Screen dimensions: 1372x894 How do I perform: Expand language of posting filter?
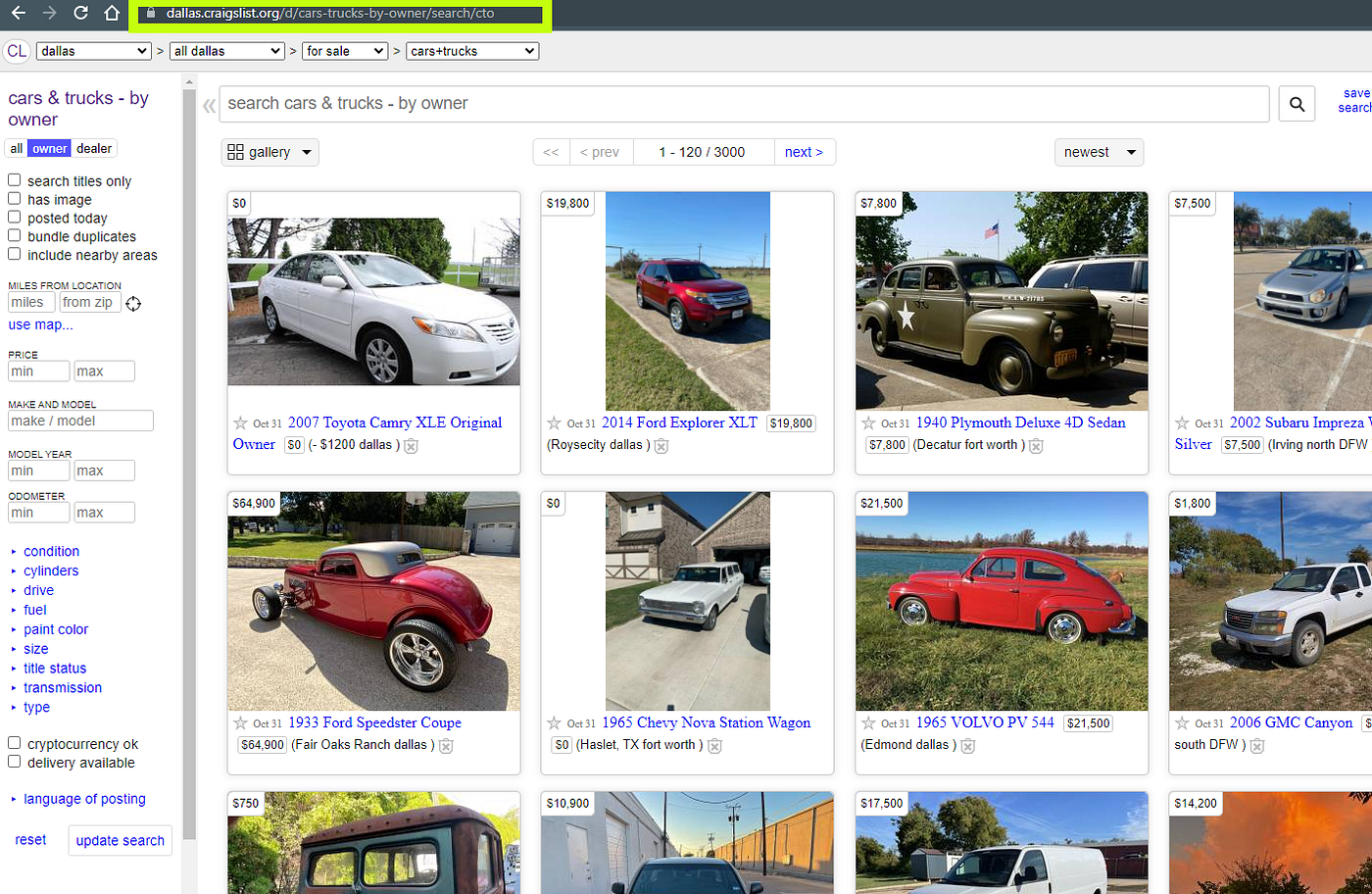point(84,800)
